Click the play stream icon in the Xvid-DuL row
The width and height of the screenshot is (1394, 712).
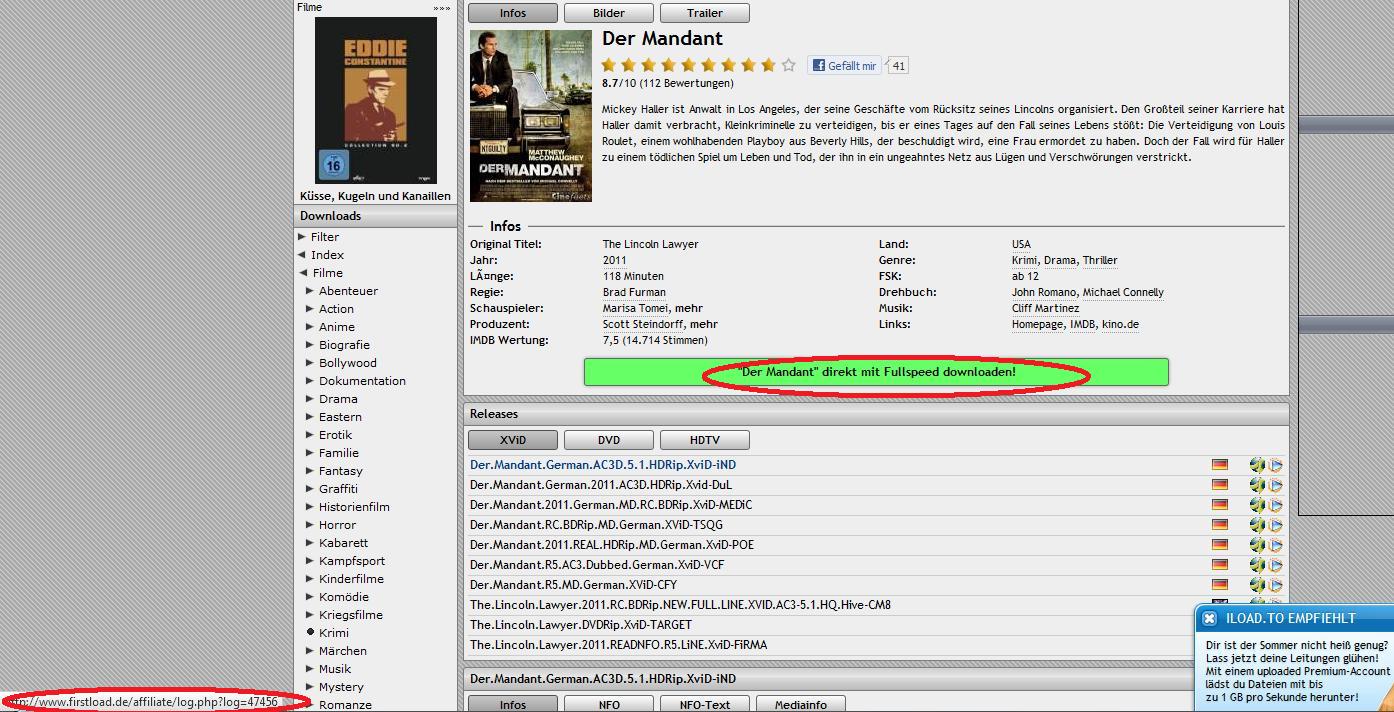(x=1276, y=485)
